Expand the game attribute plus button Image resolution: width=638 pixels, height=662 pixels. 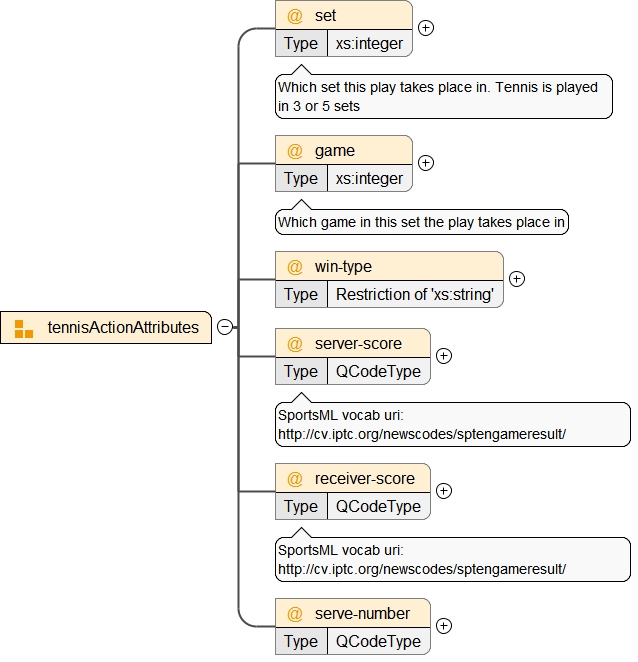(x=426, y=162)
